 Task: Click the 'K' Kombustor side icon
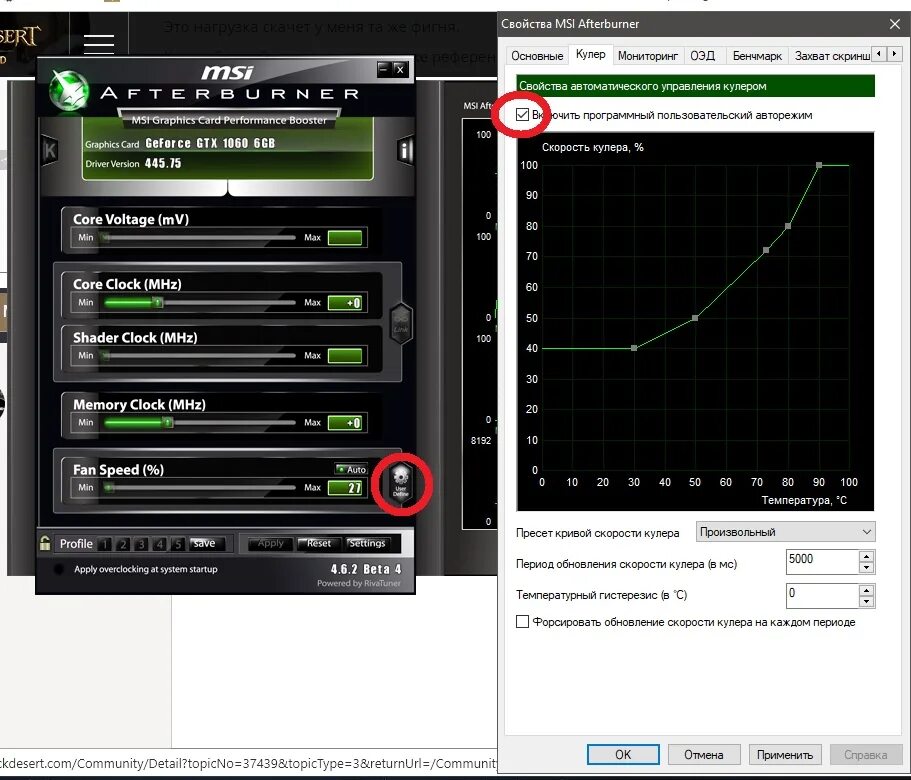click(x=50, y=150)
